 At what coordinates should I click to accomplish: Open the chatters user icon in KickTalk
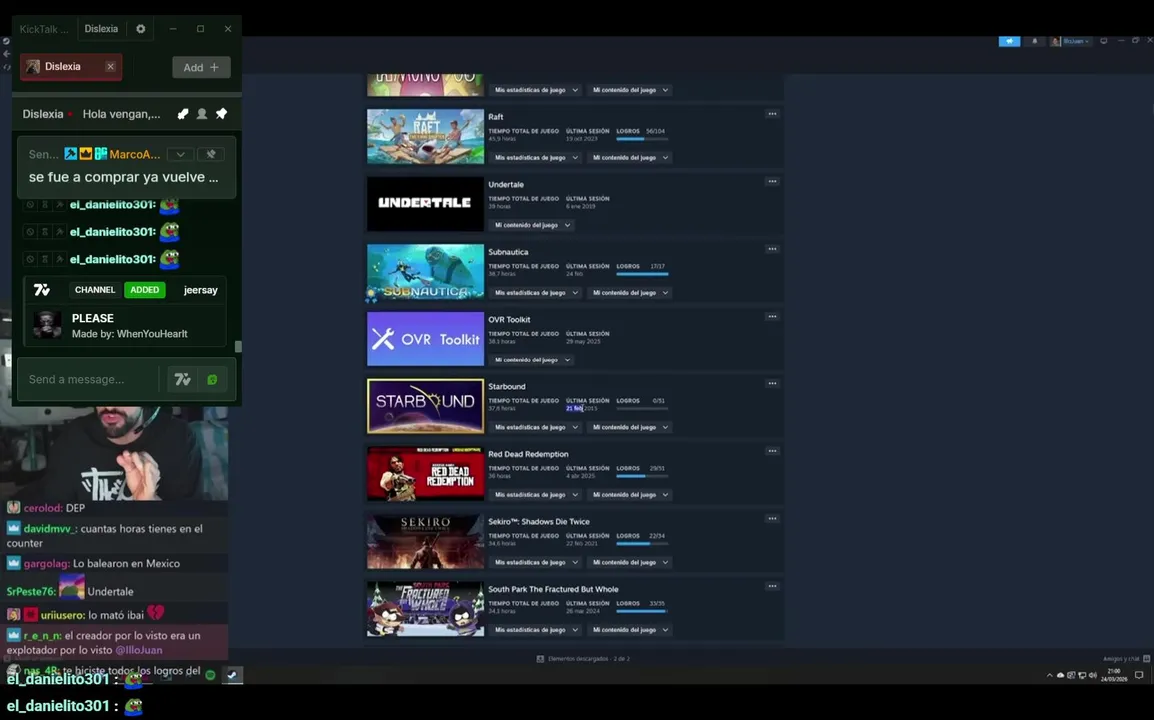[x=202, y=113]
